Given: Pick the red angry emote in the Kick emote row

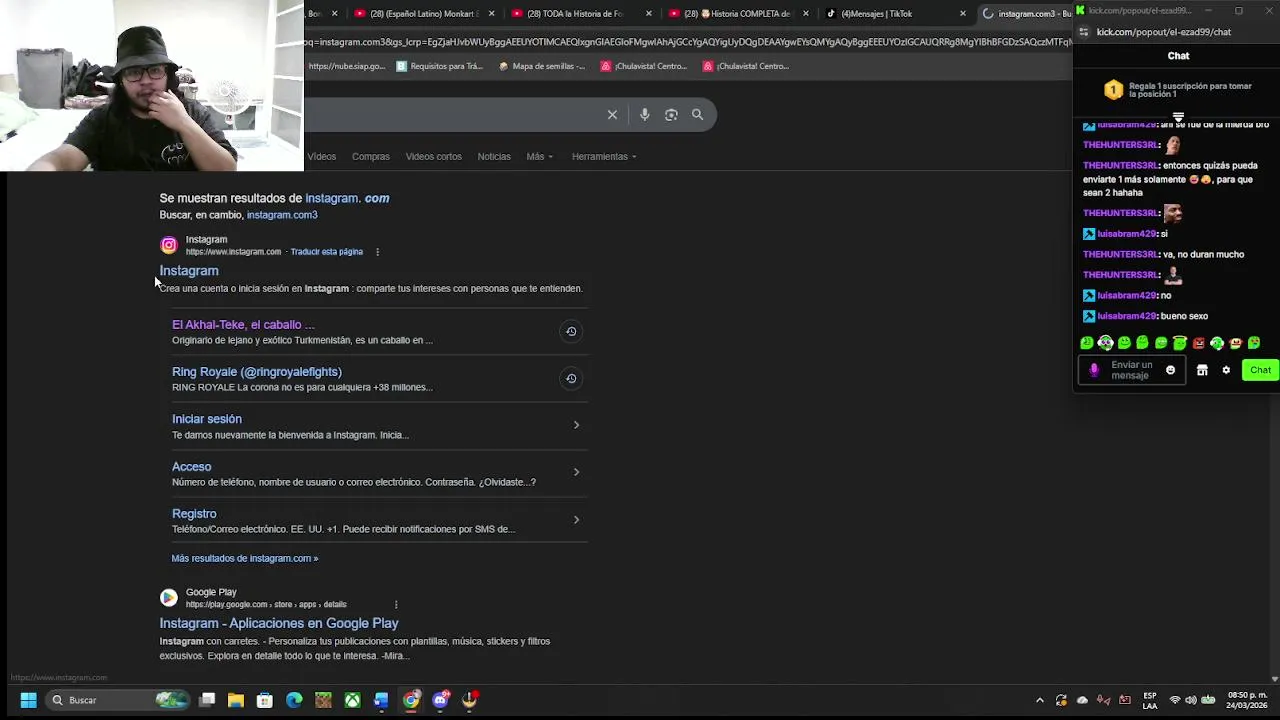Looking at the screenshot, I should pos(1198,343).
